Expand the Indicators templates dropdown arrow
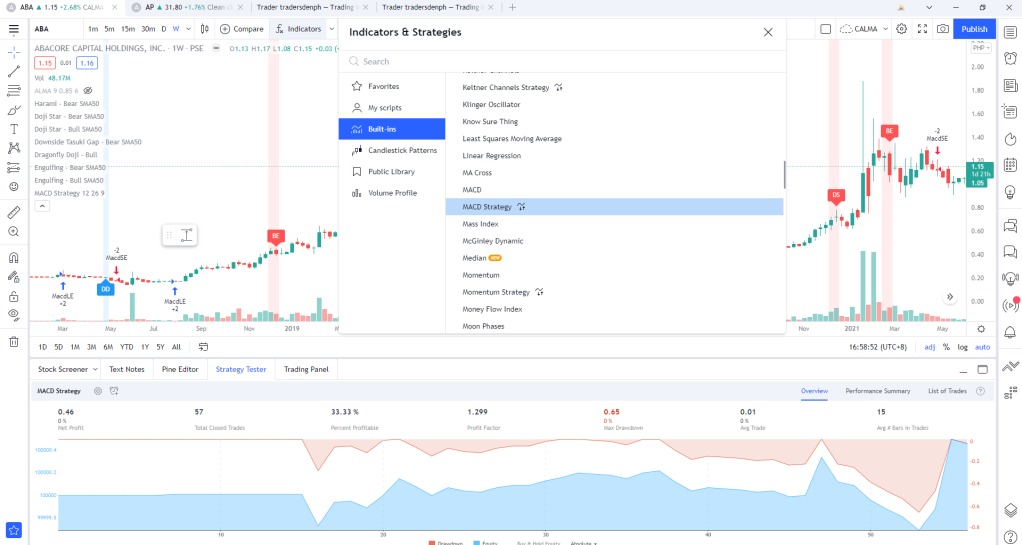 click(331, 29)
